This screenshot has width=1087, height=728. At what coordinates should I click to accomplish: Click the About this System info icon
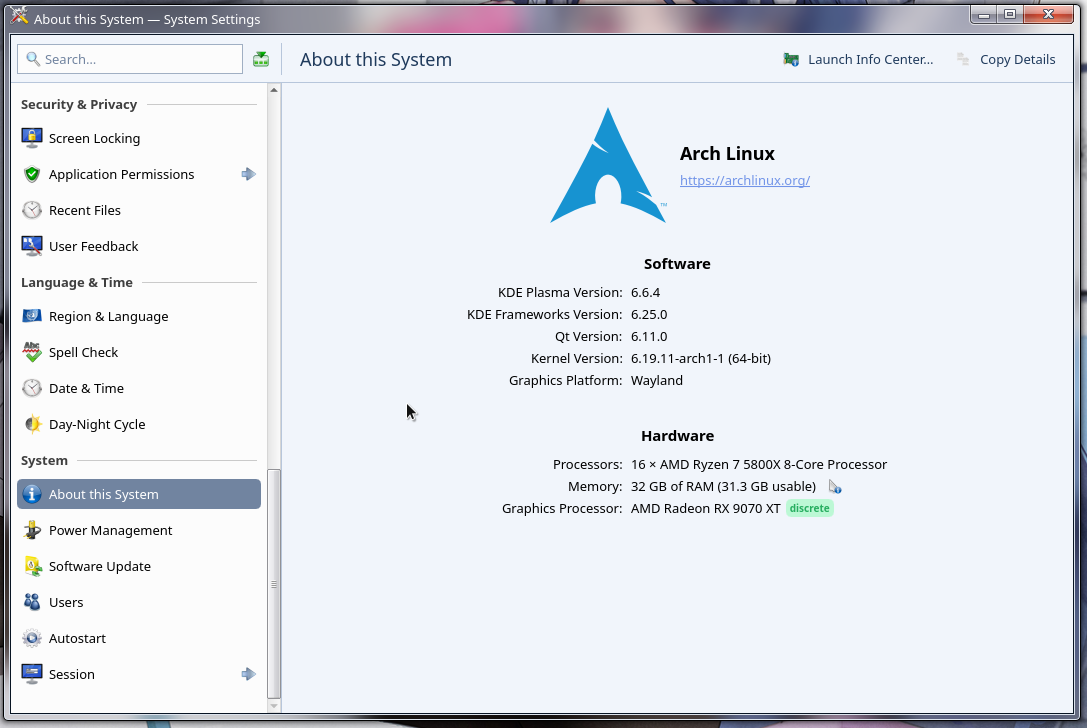click(32, 494)
